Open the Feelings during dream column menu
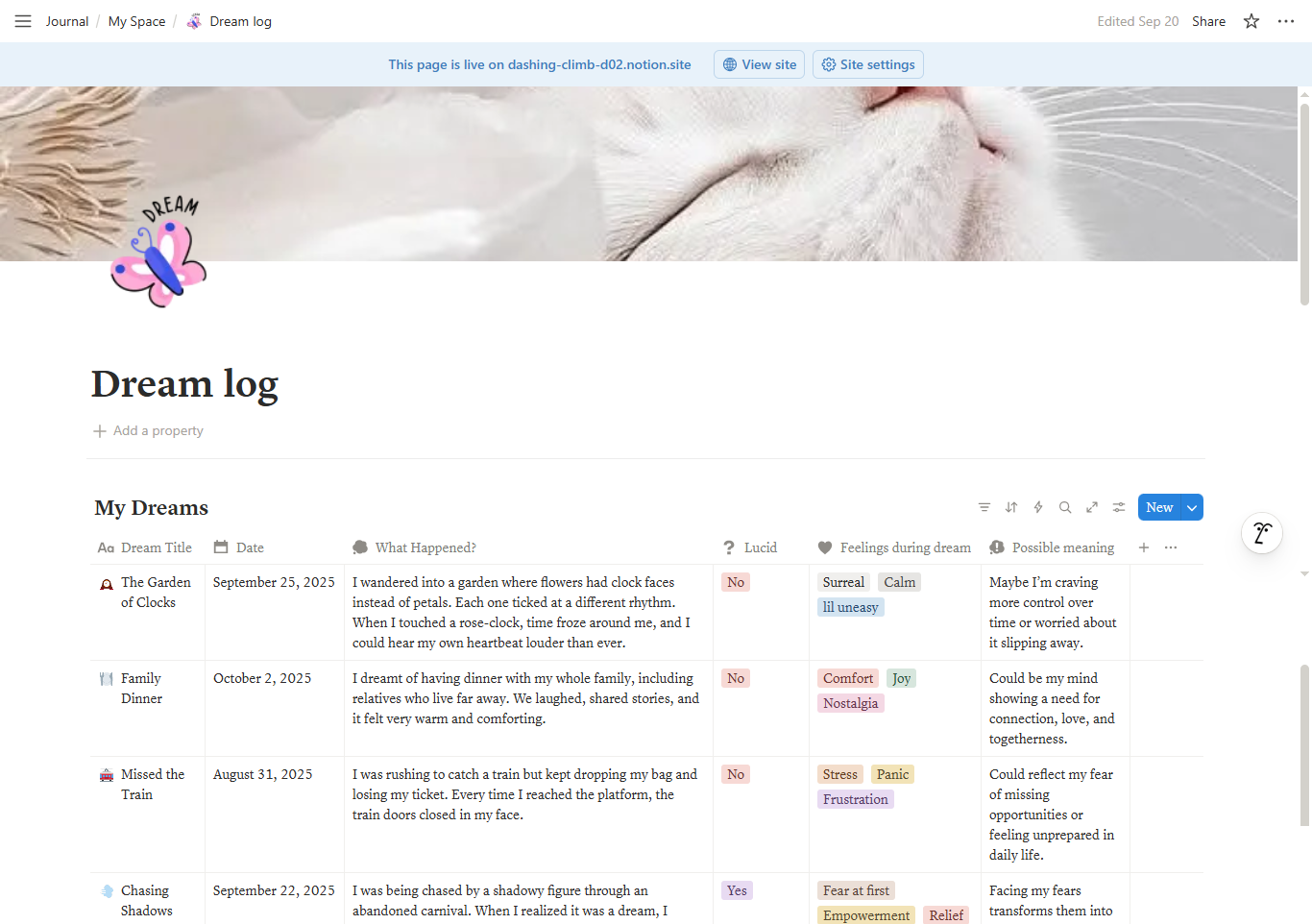The width and height of the screenshot is (1312, 924). (x=894, y=547)
